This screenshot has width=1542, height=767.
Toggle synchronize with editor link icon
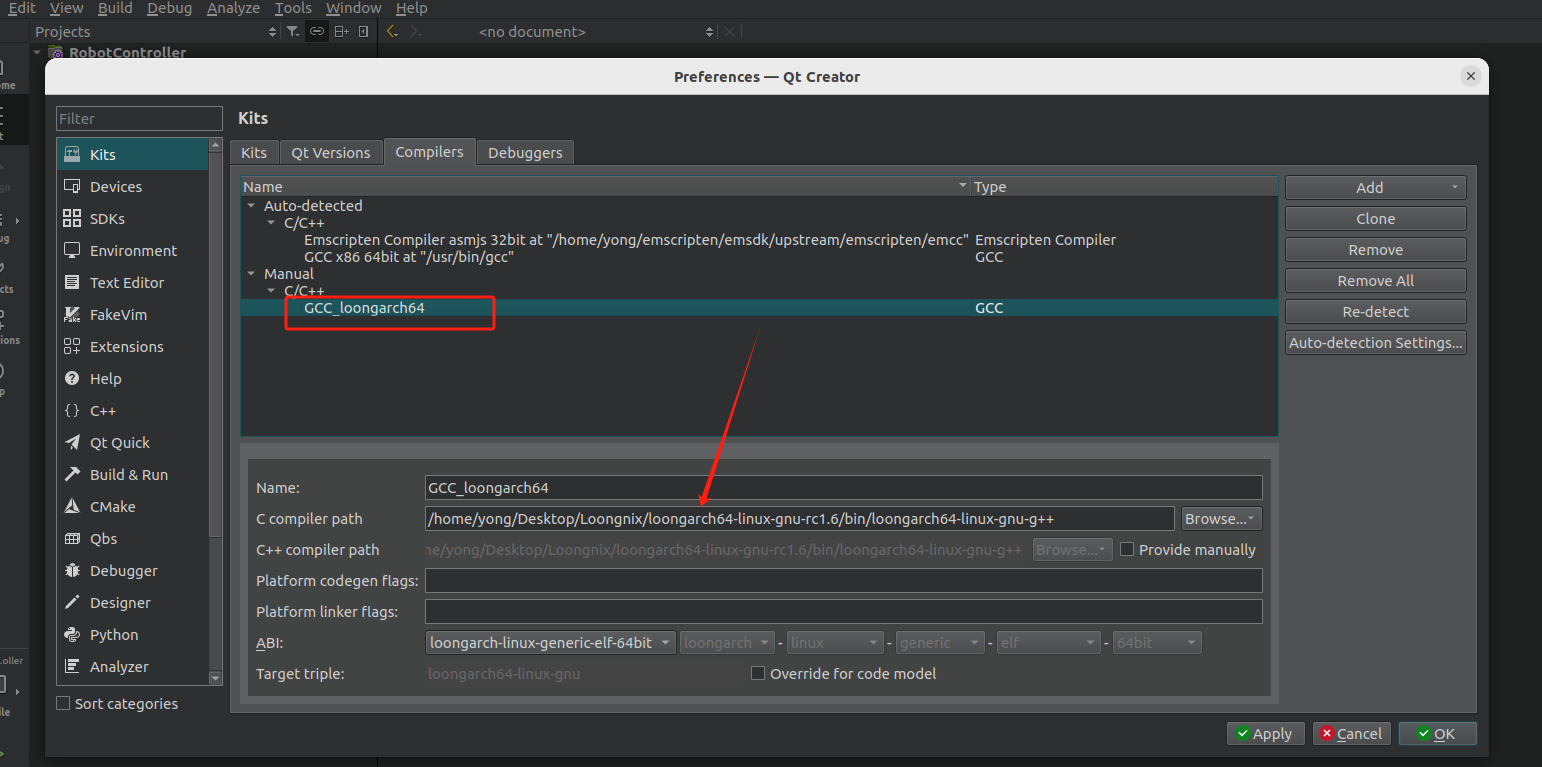(317, 32)
